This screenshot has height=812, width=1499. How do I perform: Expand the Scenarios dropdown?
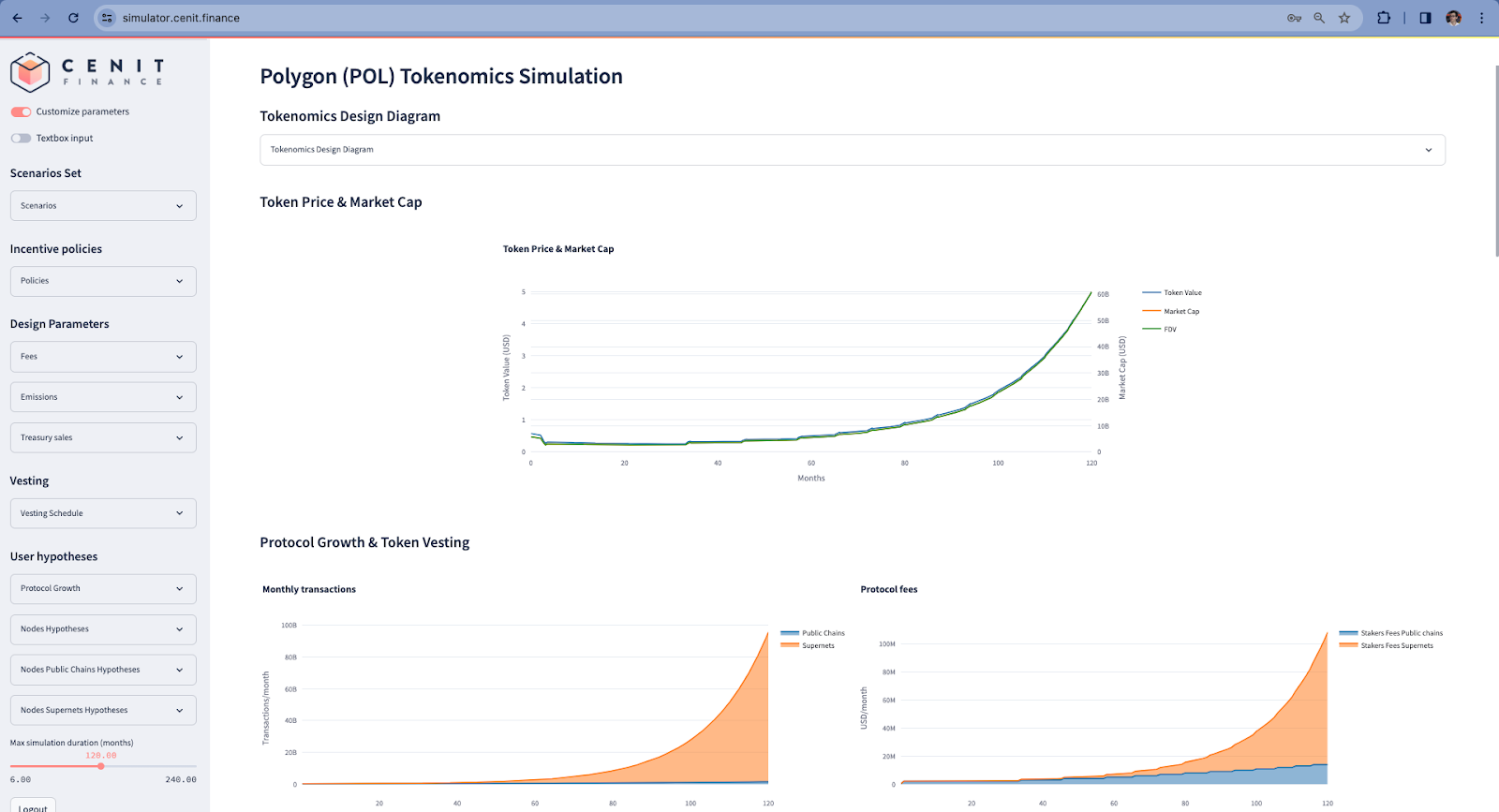coord(103,206)
